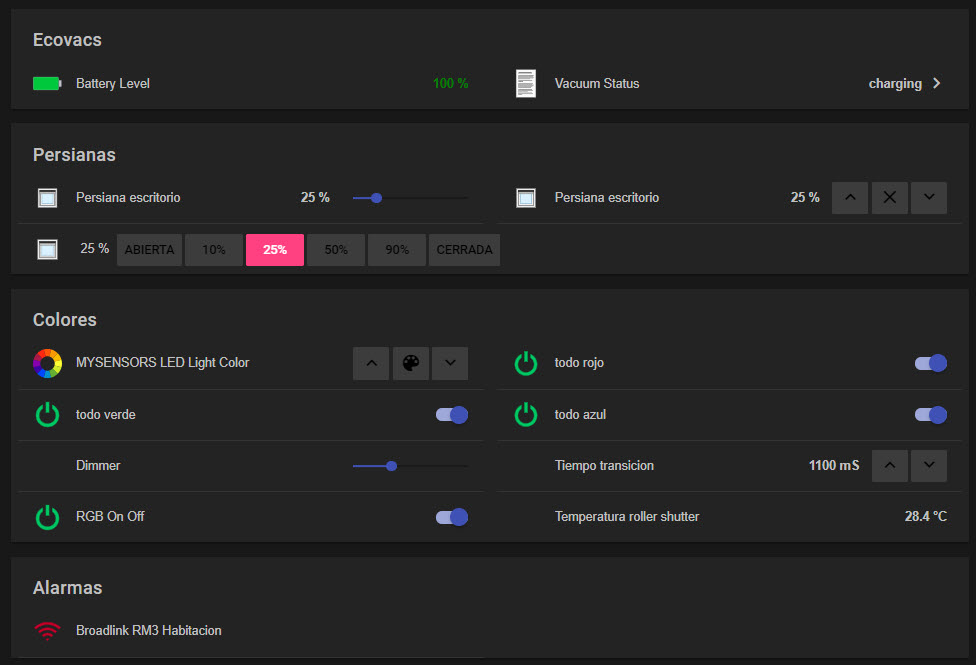Open the MYSENSORS LED color wheel icon
976x665 pixels.
click(47, 363)
